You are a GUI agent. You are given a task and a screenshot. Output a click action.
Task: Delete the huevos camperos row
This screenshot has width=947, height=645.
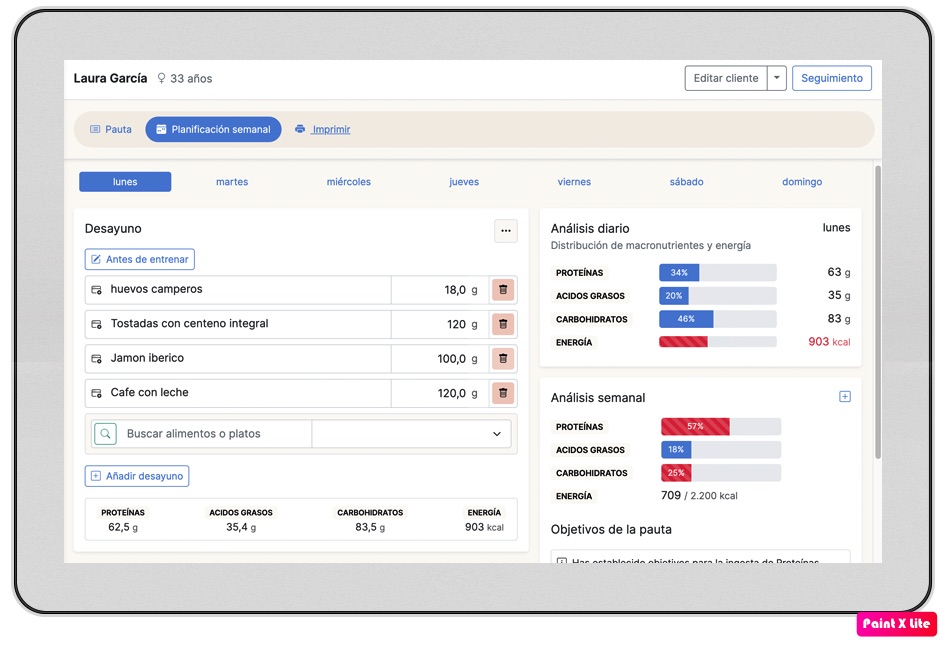[x=503, y=290]
